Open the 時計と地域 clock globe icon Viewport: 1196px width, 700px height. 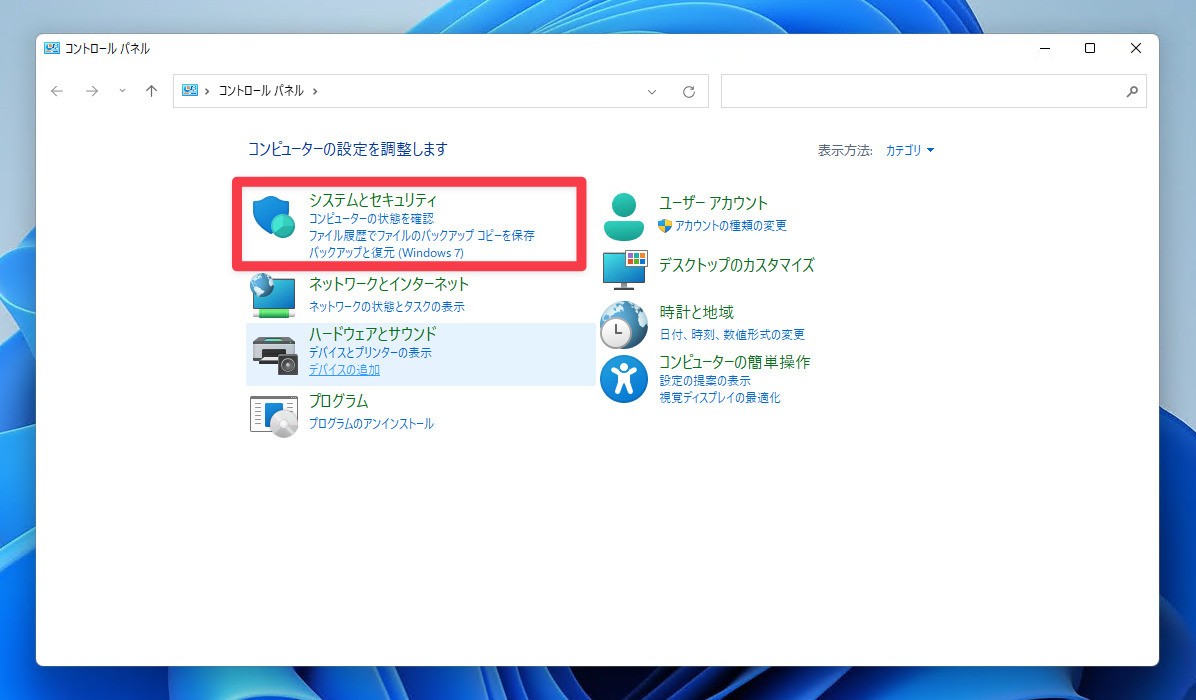(623, 325)
